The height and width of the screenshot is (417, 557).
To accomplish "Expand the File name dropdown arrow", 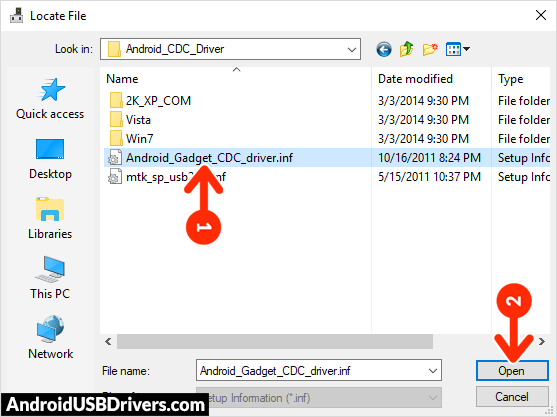I will 433,371.
